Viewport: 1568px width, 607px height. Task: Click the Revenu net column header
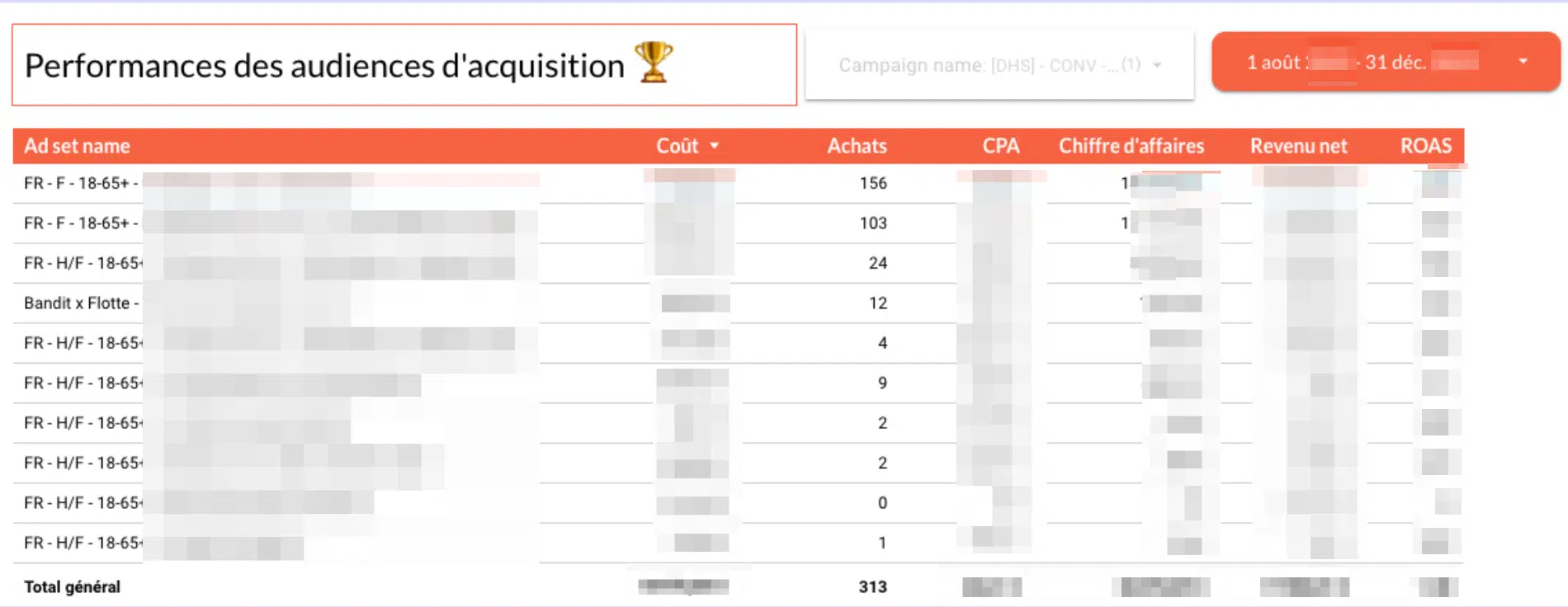1298,146
